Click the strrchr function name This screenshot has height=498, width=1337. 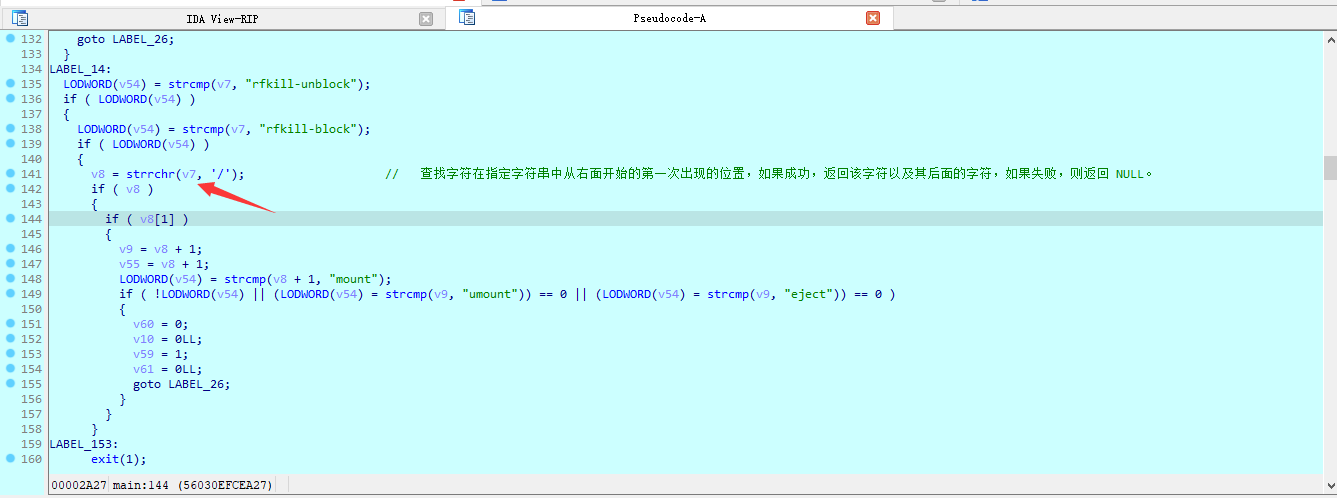tap(150, 174)
